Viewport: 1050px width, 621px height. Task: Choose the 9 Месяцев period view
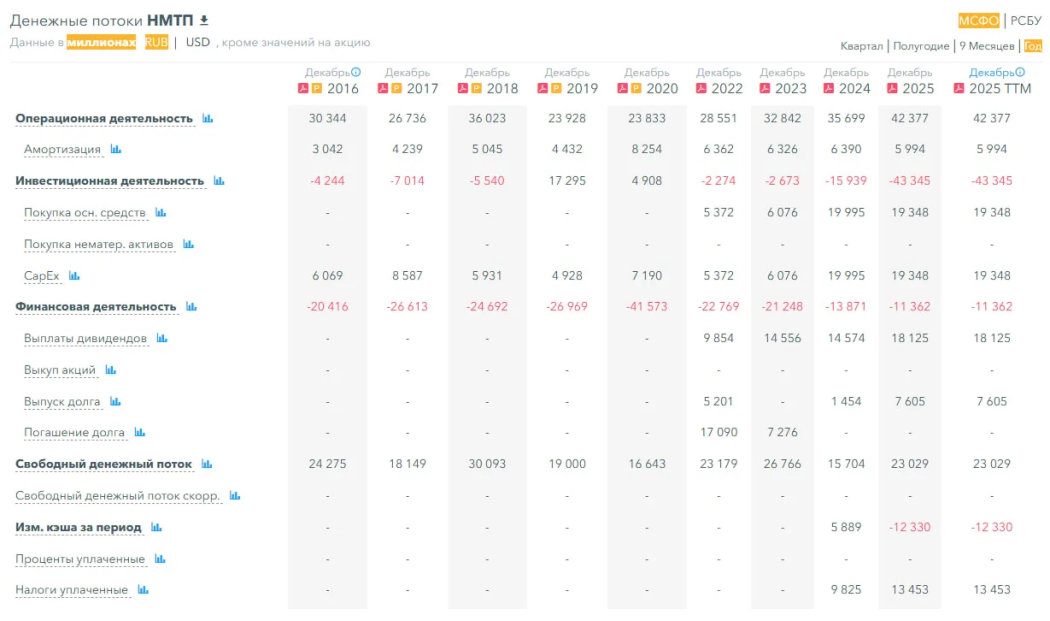pyautogui.click(x=986, y=46)
